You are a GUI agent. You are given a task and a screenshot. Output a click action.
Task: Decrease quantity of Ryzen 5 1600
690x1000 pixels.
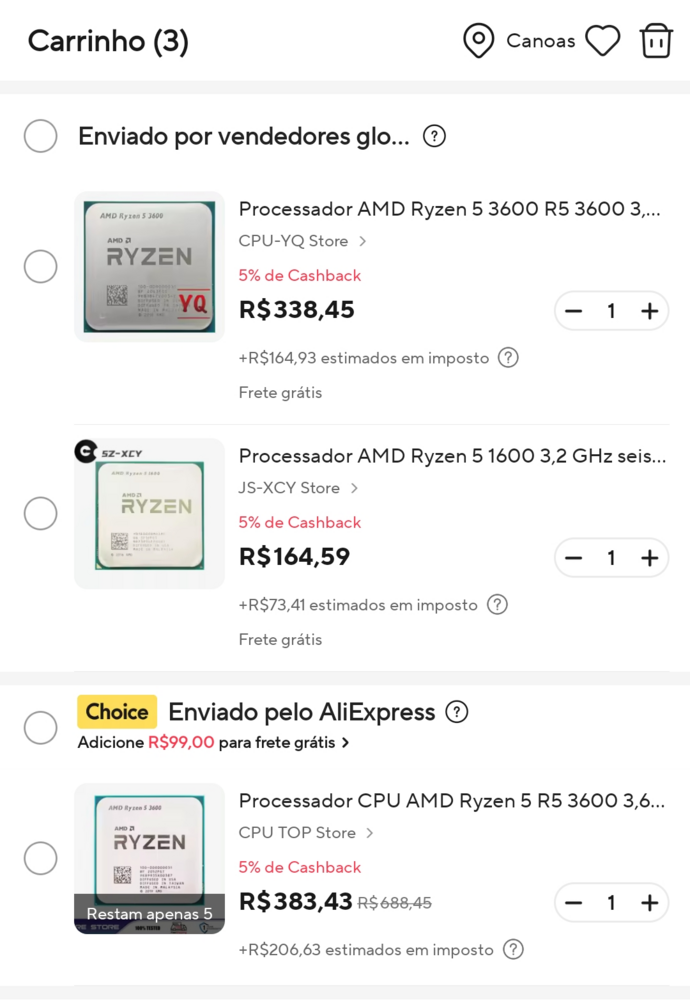pyautogui.click(x=573, y=558)
